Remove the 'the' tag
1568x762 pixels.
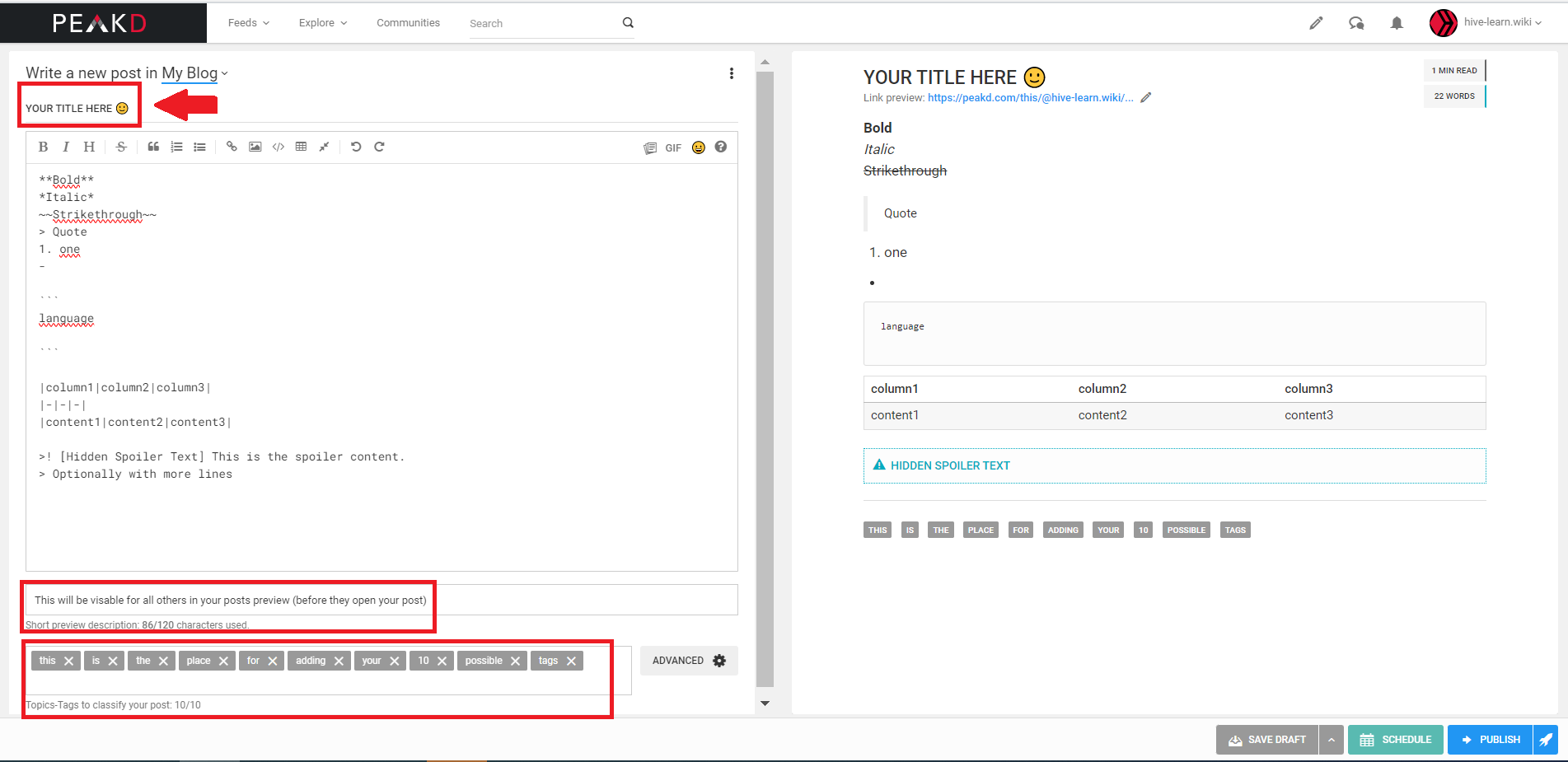pos(163,661)
